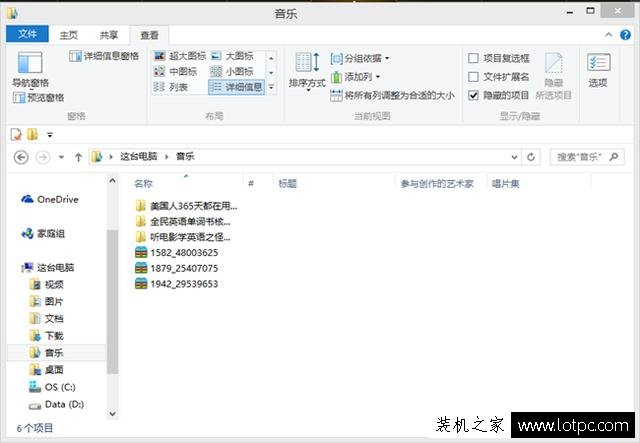Select 小图标 layout
The height and width of the screenshot is (443, 640).
(232, 71)
